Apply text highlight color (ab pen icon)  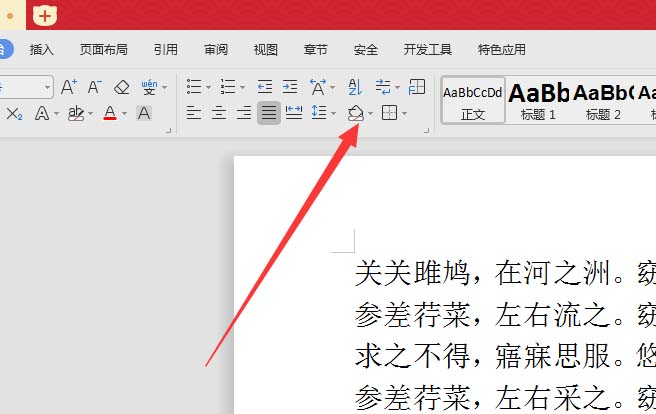coord(76,113)
